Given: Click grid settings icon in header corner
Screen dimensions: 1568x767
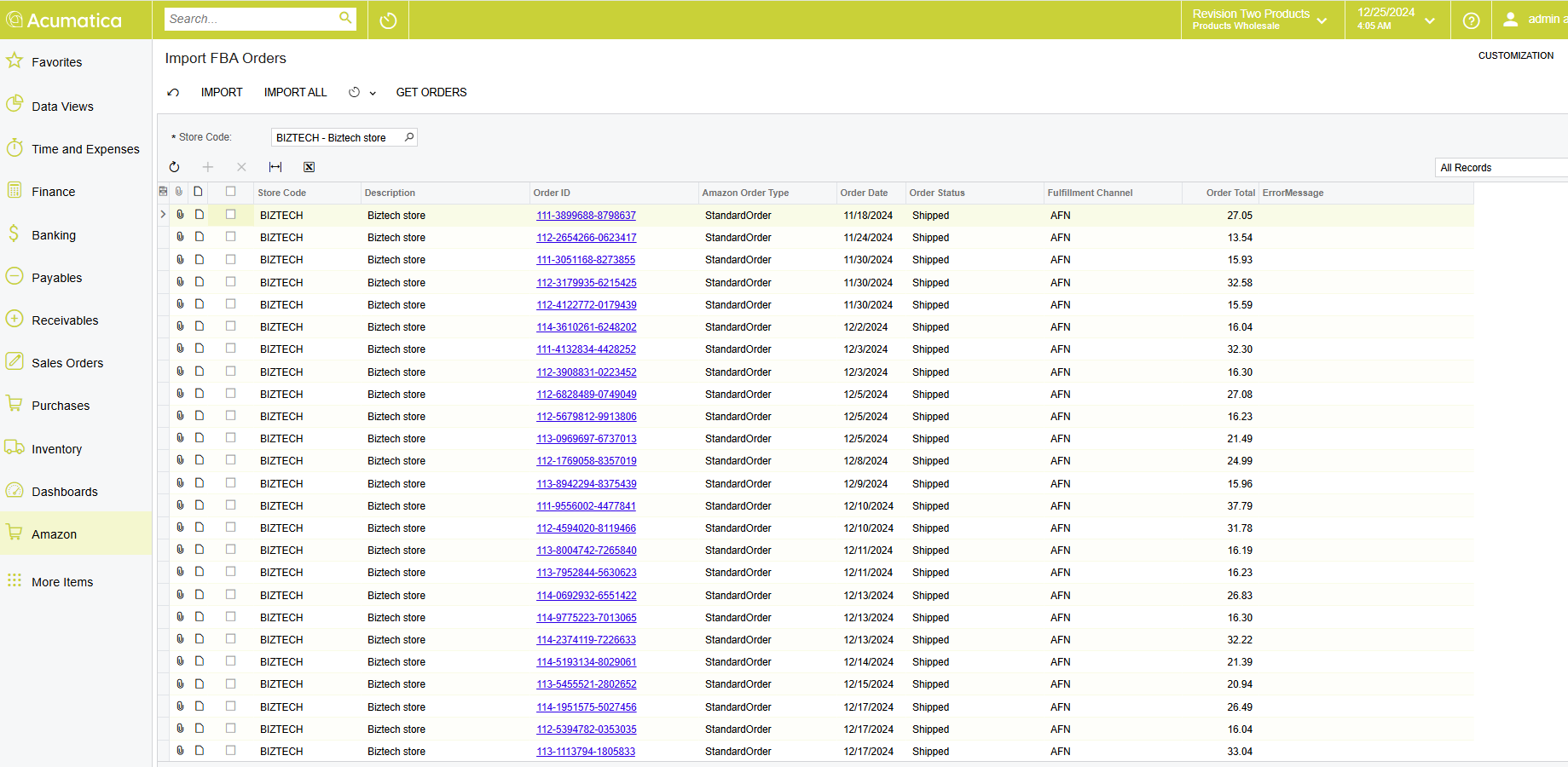Looking at the screenshot, I should pyautogui.click(x=163, y=192).
